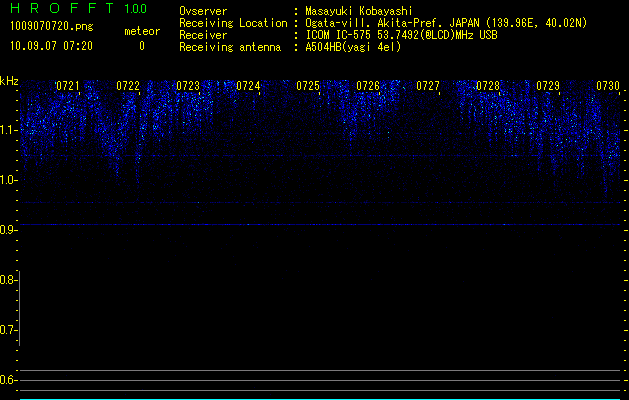
Task: Click the 0730 time marker
Action: point(608,86)
